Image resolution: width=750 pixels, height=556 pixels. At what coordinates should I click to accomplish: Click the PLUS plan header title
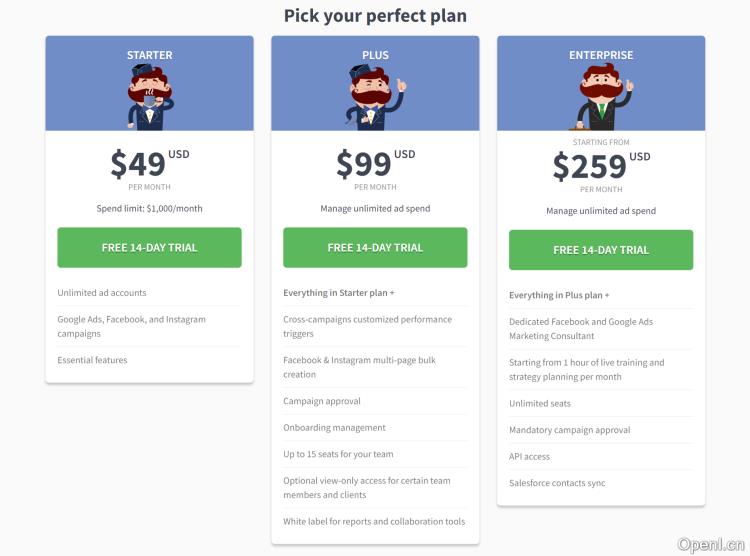375,56
